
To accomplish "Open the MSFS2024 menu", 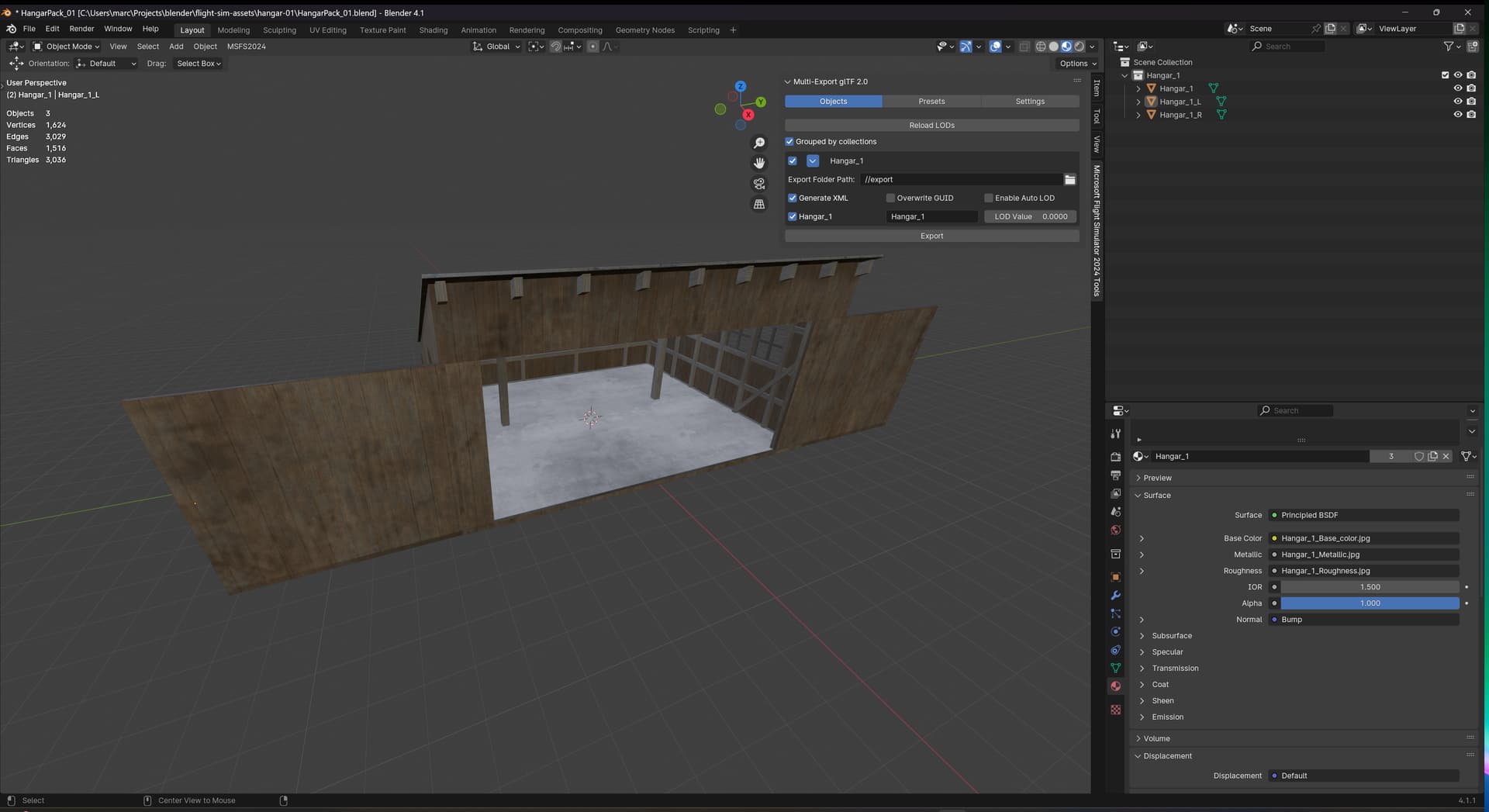I will point(247,47).
